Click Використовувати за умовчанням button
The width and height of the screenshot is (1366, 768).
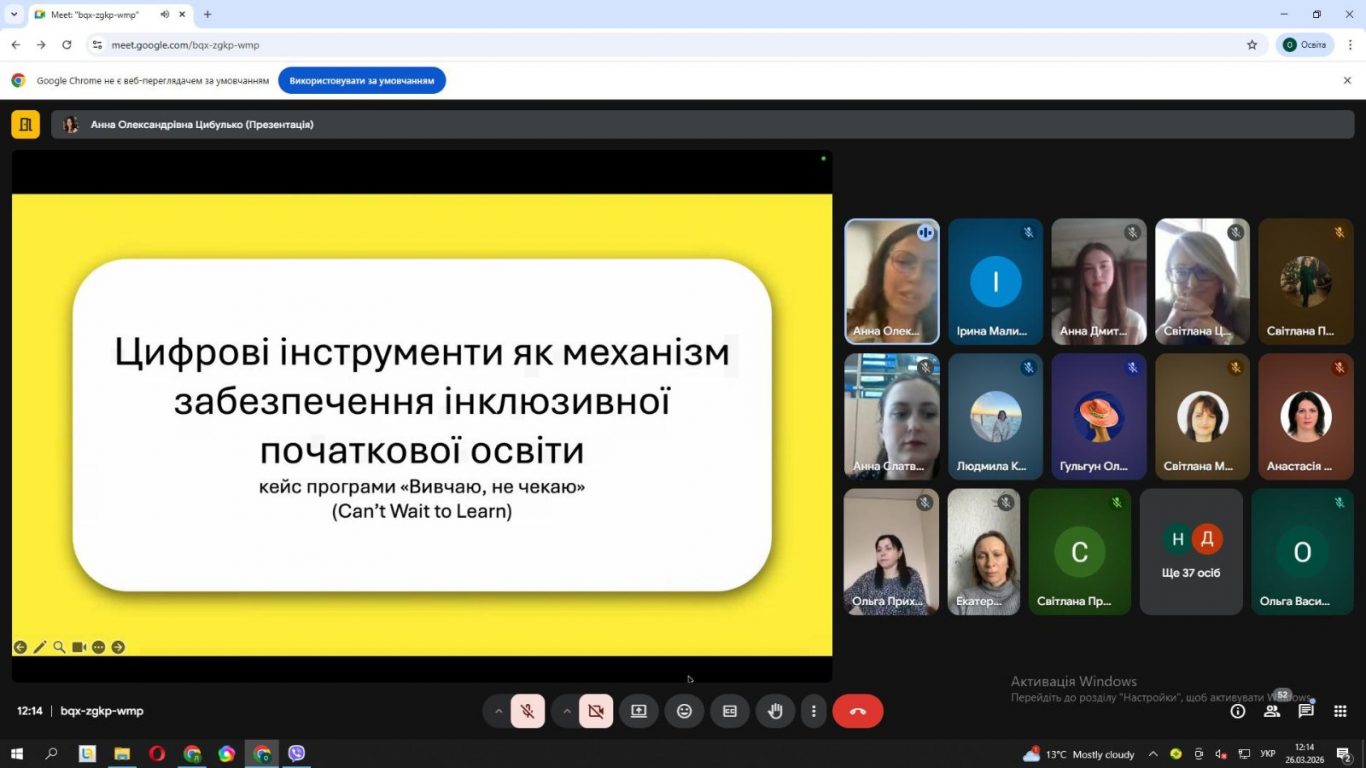(x=362, y=80)
